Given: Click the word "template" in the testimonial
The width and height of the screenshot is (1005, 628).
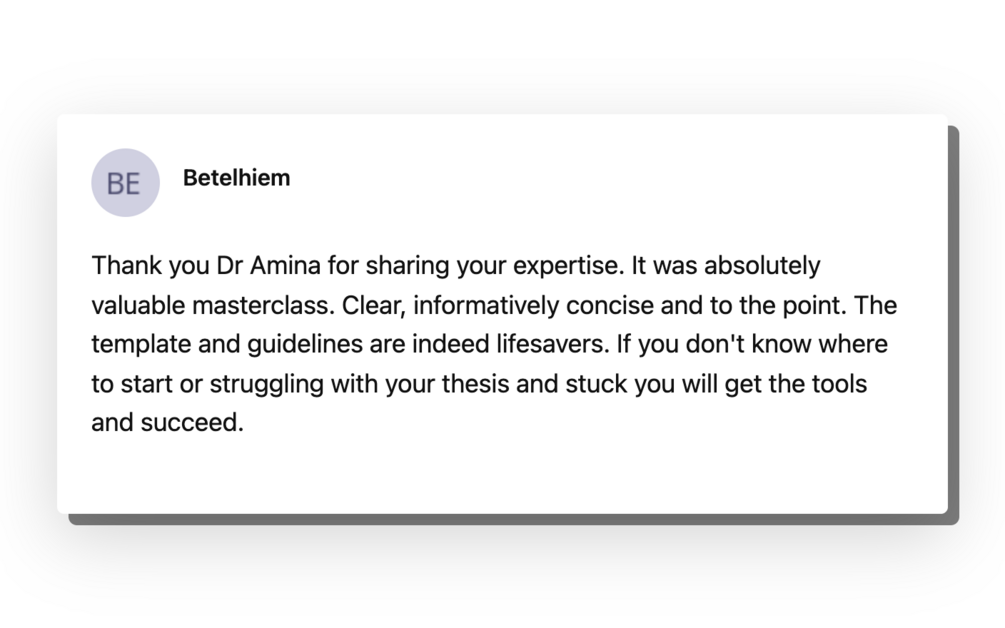Looking at the screenshot, I should pyautogui.click(x=135, y=344).
